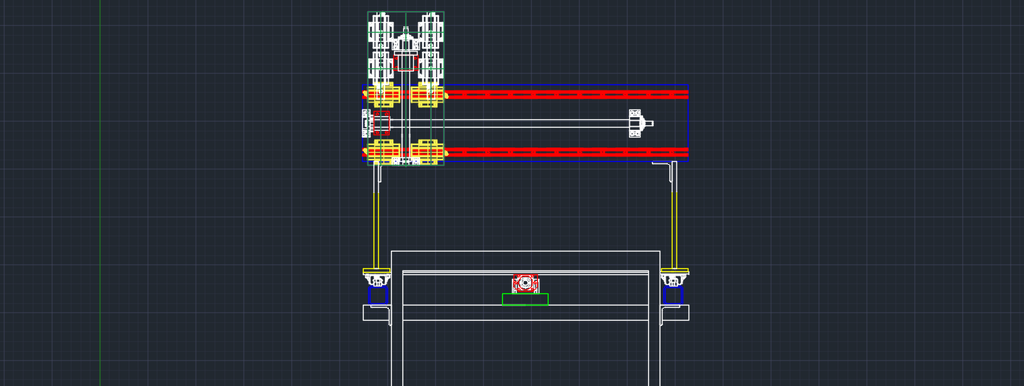
Task: Select the red coupling square at screw's left end
Action: click(x=381, y=122)
